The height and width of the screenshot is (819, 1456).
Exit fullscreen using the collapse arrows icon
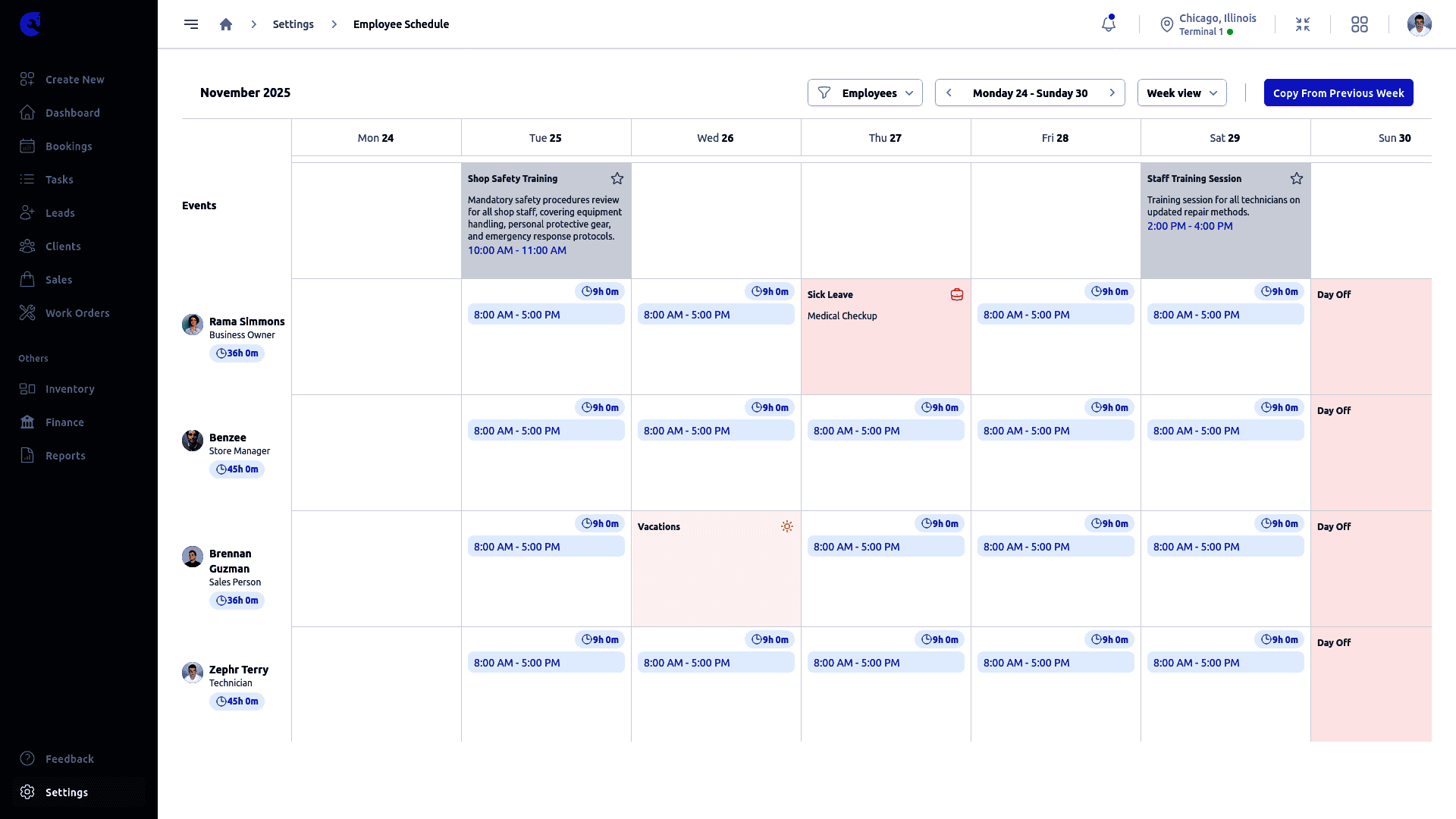pyautogui.click(x=1303, y=24)
